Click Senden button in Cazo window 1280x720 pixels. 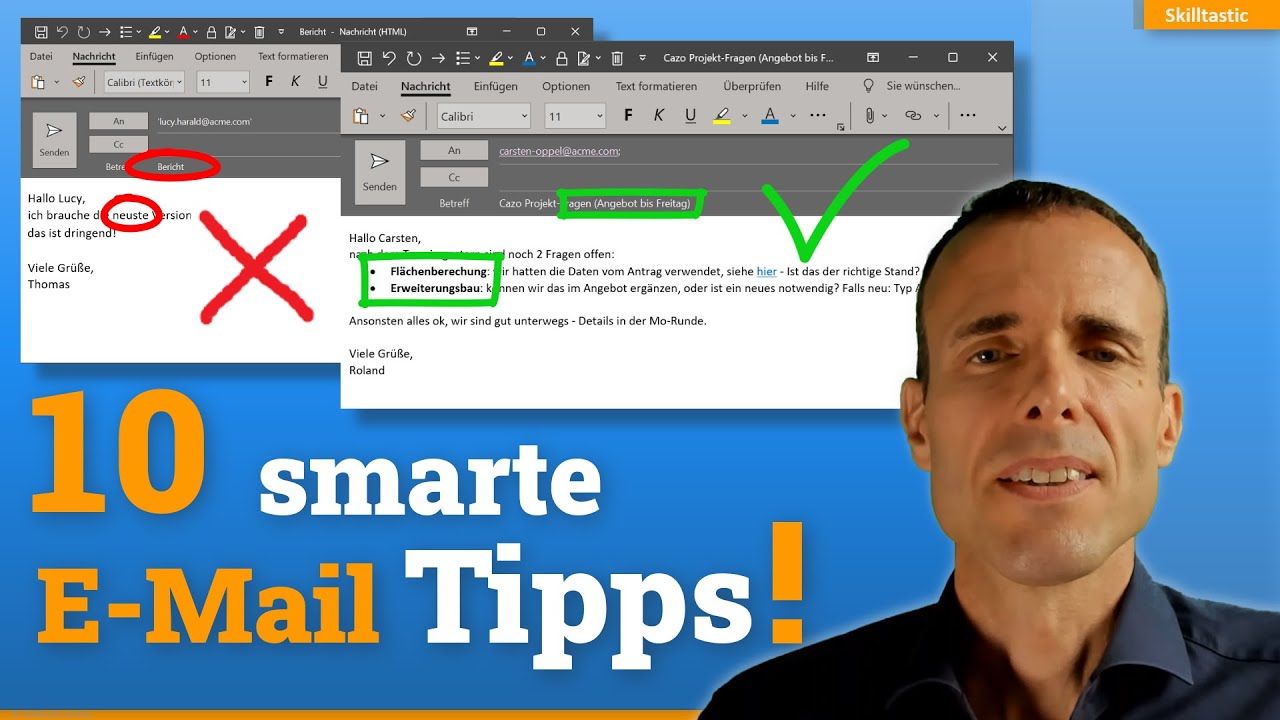380,172
